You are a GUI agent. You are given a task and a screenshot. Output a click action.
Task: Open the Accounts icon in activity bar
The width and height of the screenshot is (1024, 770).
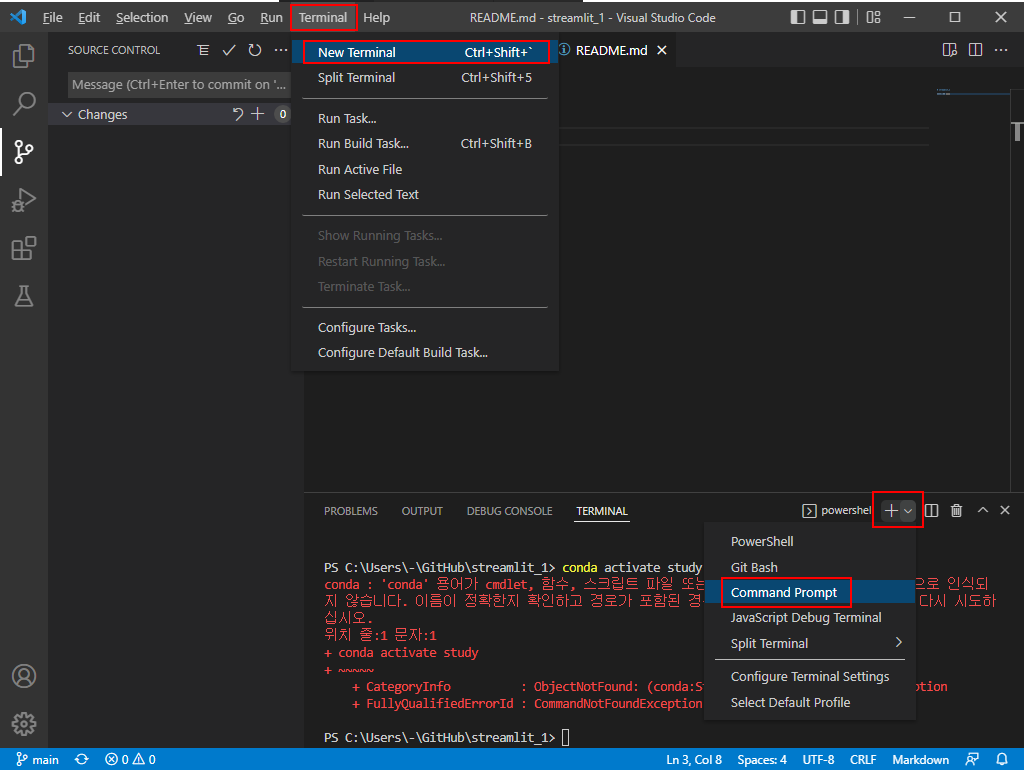(x=24, y=676)
